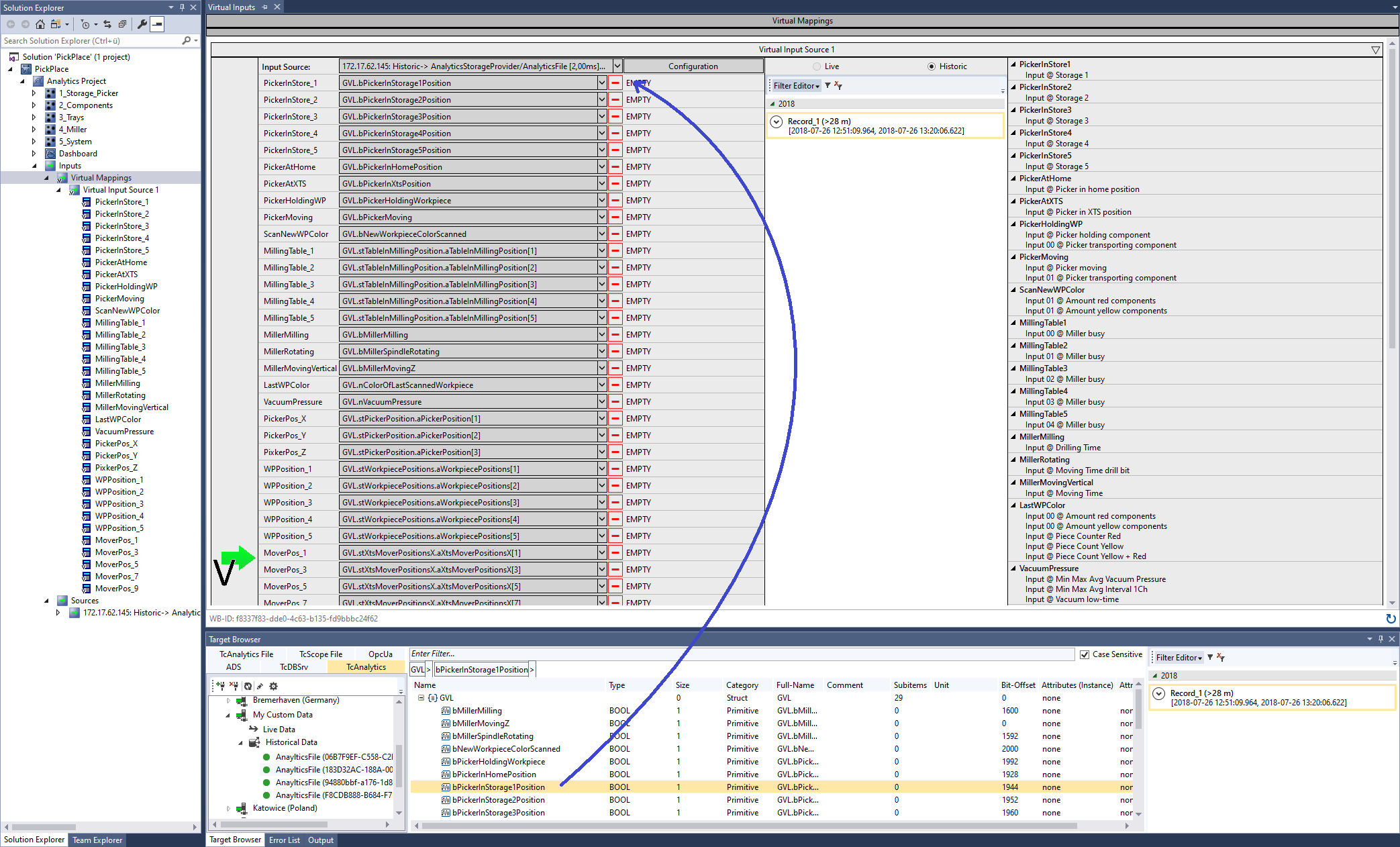Viewport: 1400px width, 847px height.
Task: Open the Error List tab
Action: click(285, 840)
